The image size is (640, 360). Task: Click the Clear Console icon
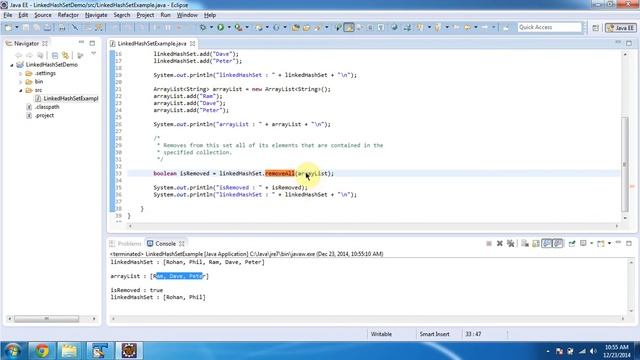tap(525, 243)
